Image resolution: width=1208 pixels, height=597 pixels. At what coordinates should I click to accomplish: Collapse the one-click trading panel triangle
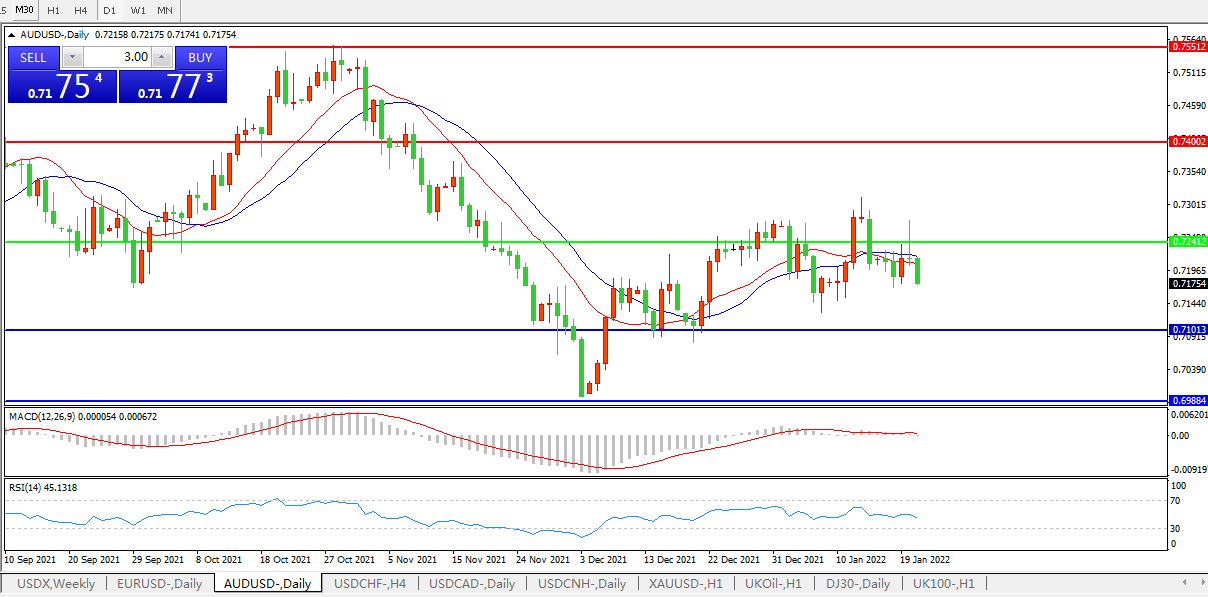point(12,35)
